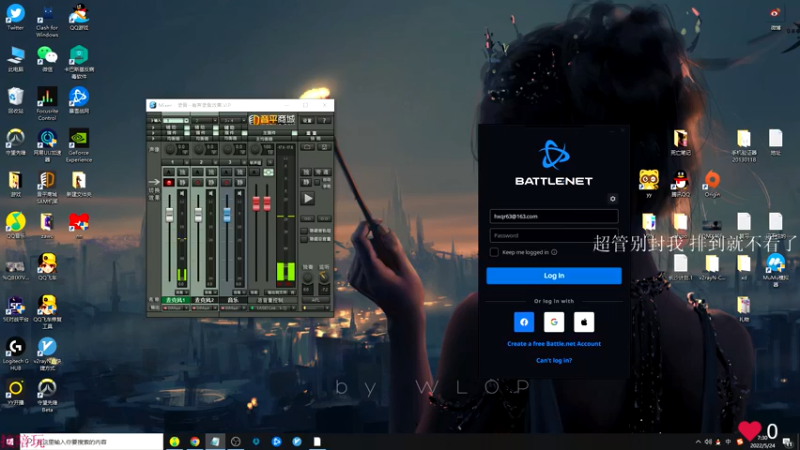Toggle first hide checkbox in the mixer right panel
The width and height of the screenshot is (800, 450).
tap(304, 231)
